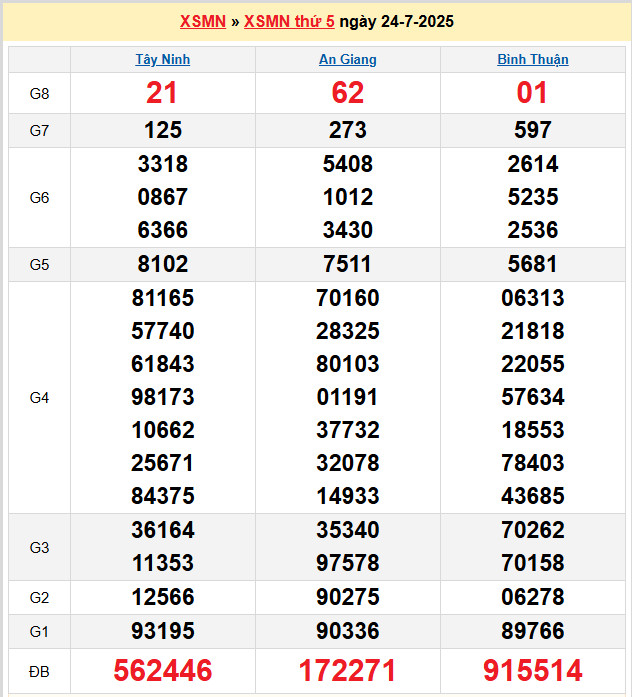Viewport: 632px width, 697px height.
Task: Click the G4 number 70160
Action: (x=348, y=298)
